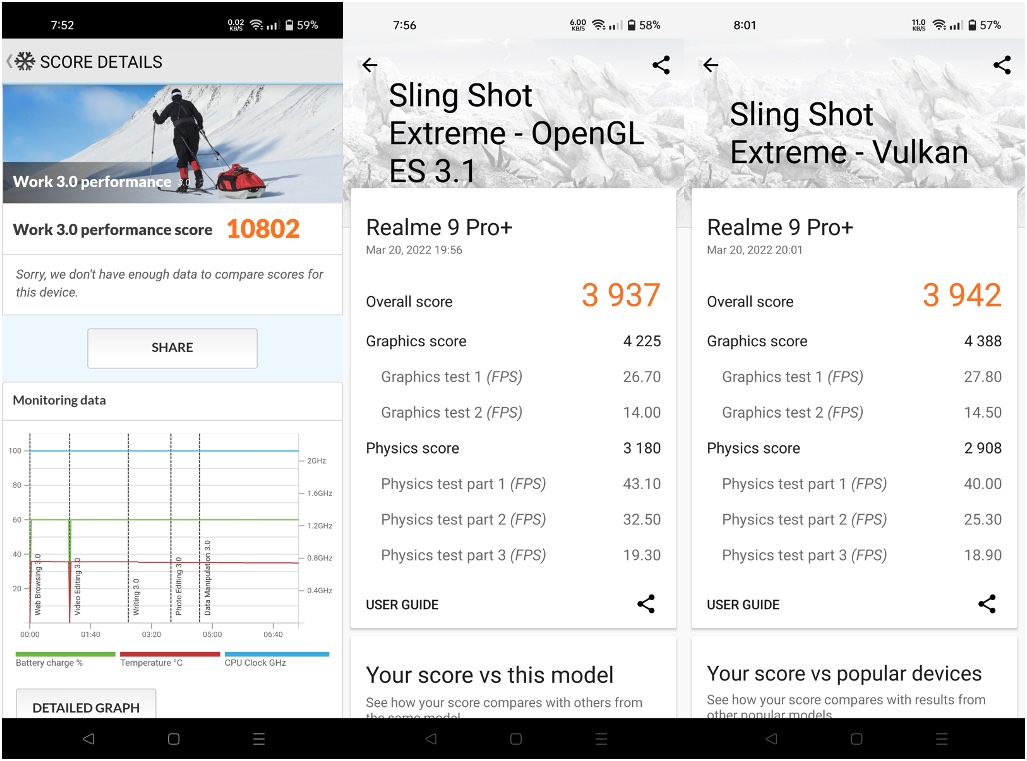1027x761 pixels.
Task: Share from top of Vulkan screen
Action: pyautogui.click(x=1002, y=65)
